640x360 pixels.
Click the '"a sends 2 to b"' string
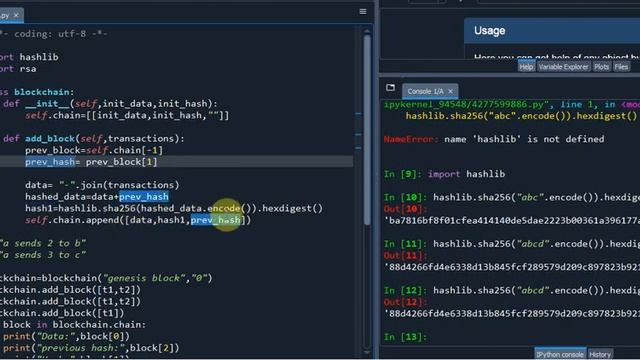coord(43,243)
